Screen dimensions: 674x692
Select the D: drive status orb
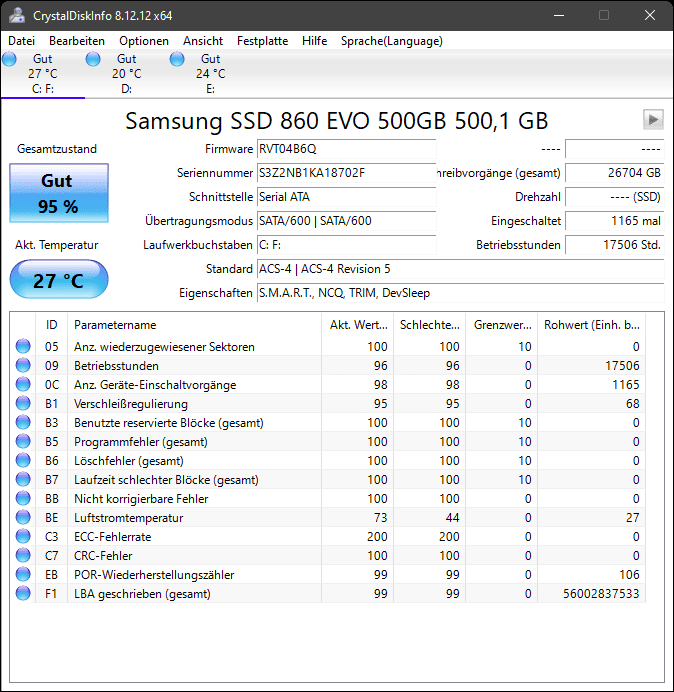[93, 59]
